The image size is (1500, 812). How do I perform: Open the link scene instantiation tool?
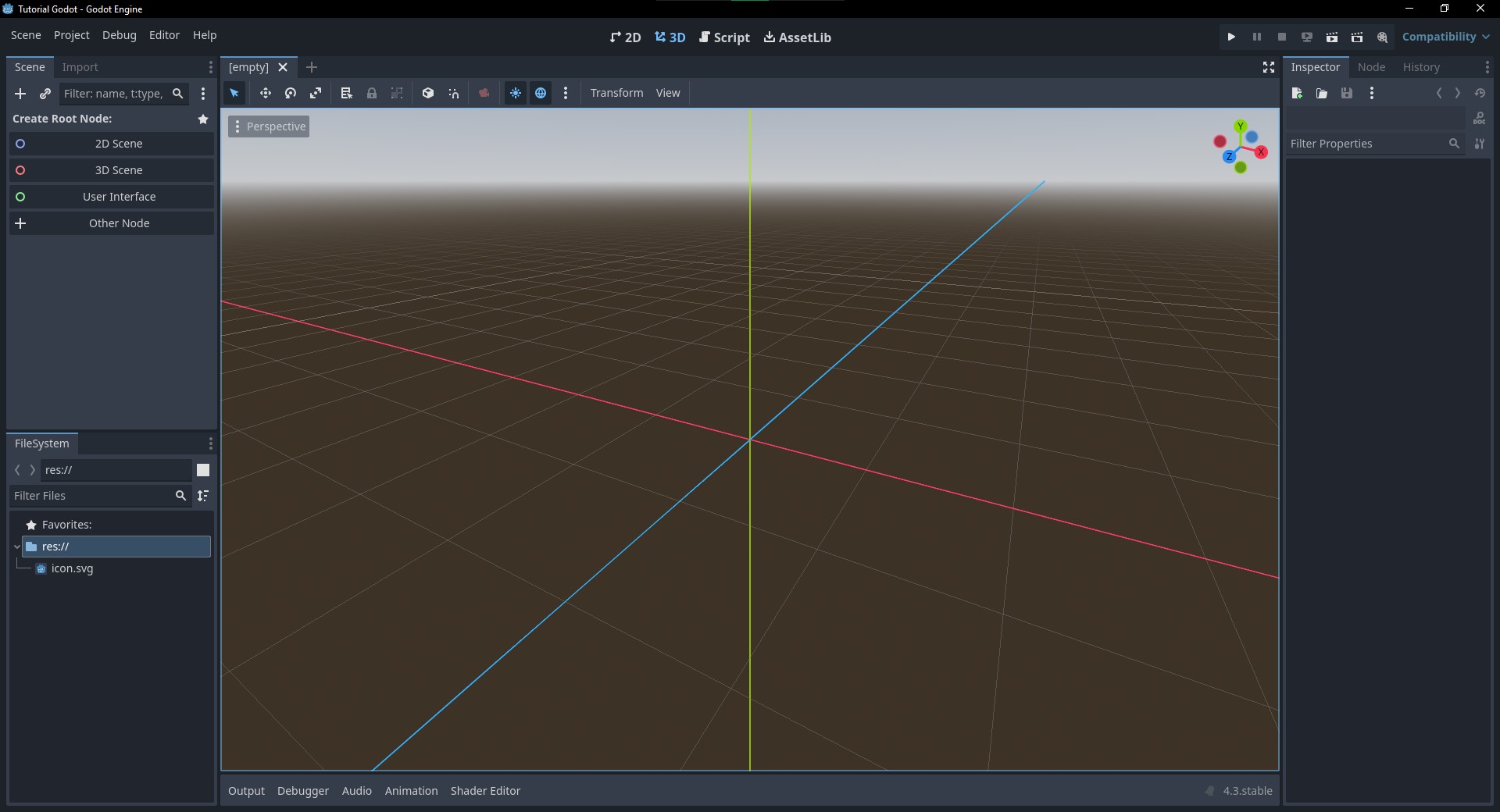(x=45, y=94)
